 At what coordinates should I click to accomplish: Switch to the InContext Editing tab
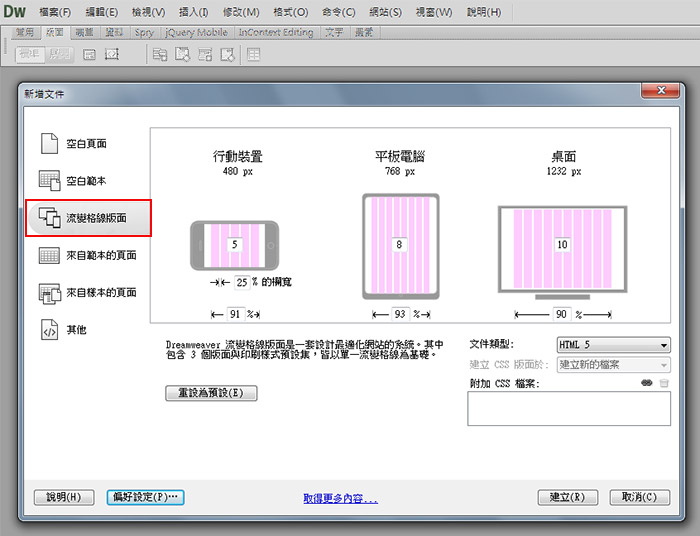[x=276, y=32]
